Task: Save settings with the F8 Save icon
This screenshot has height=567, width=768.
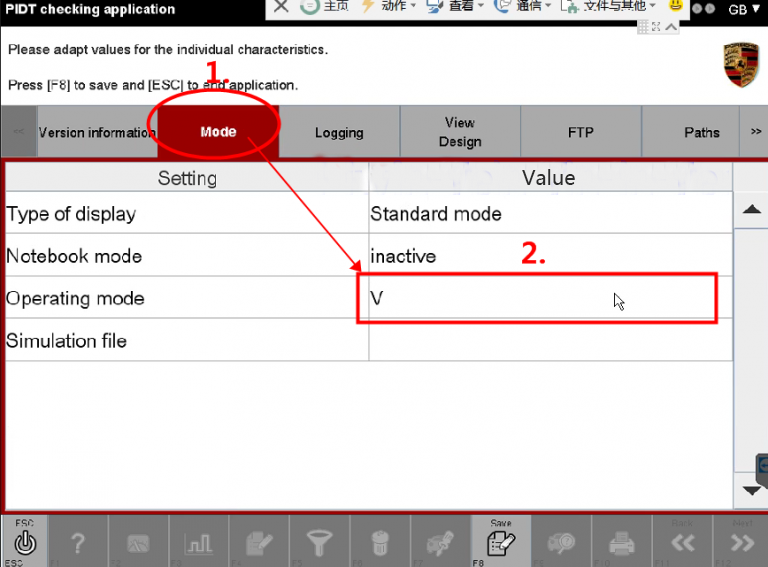Action: pos(501,542)
